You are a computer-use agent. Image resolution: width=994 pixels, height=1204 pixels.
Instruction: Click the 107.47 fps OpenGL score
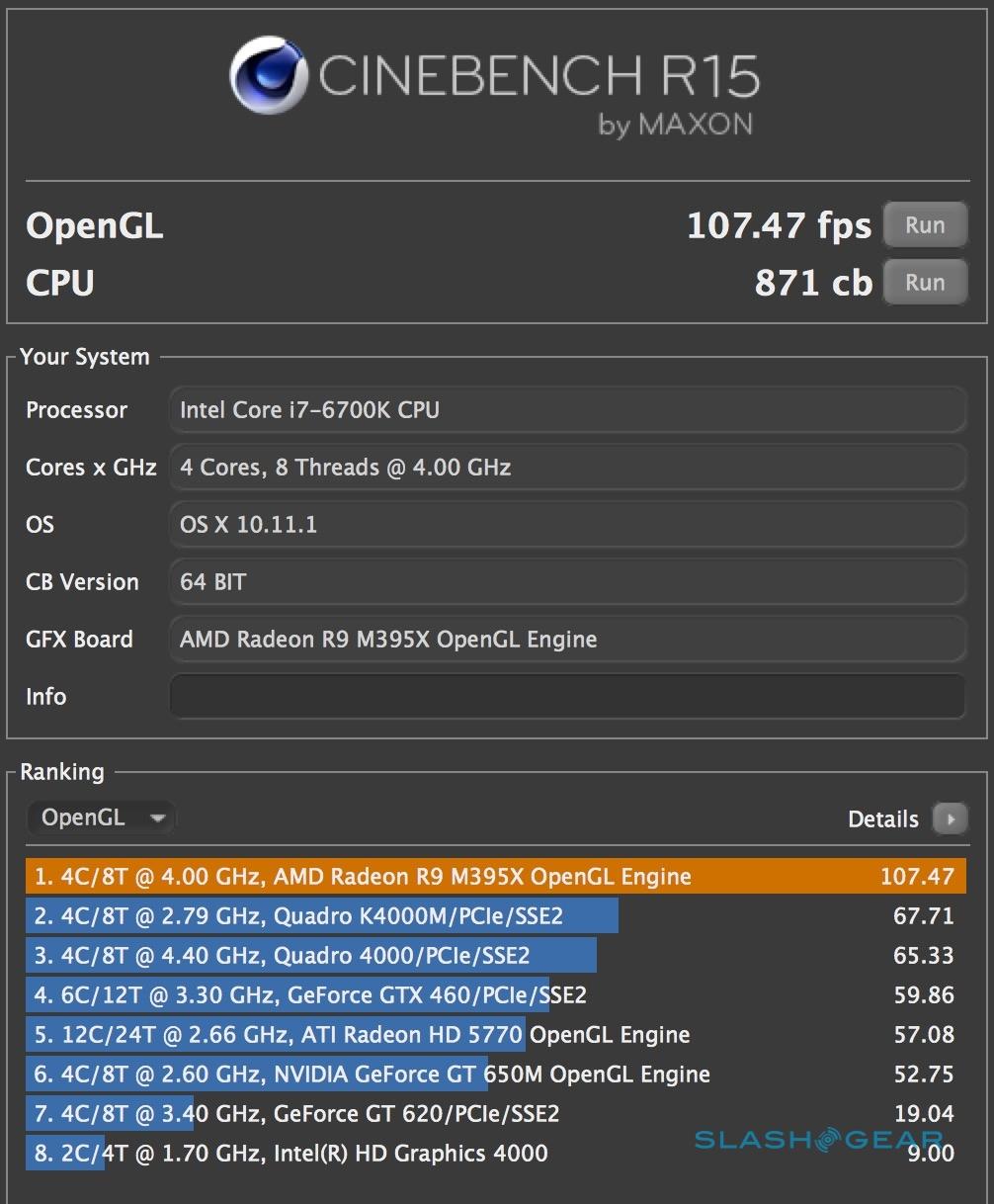(779, 226)
